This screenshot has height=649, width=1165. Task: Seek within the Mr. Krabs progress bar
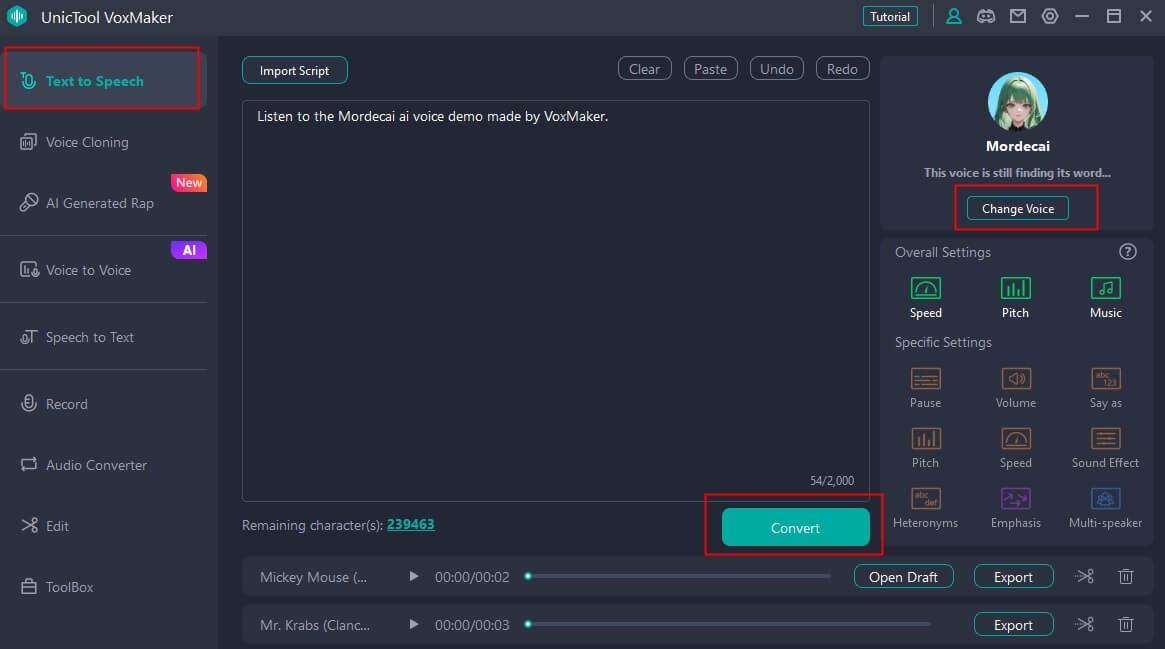click(x=730, y=625)
